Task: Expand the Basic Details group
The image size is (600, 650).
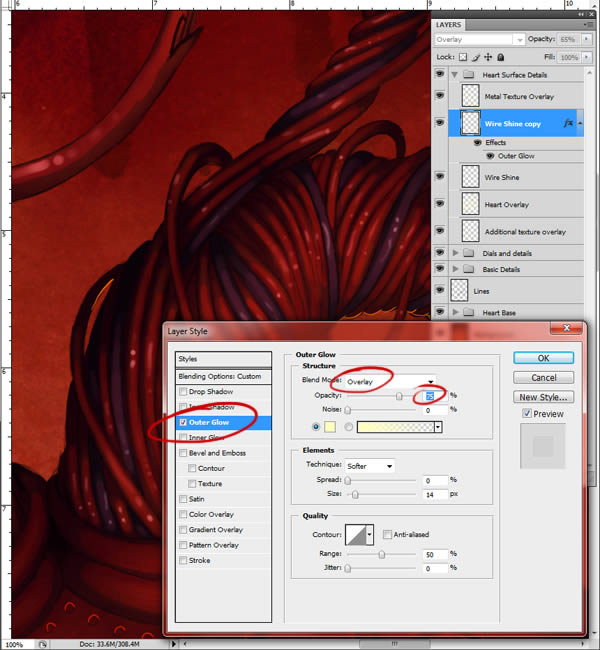Action: (x=455, y=269)
